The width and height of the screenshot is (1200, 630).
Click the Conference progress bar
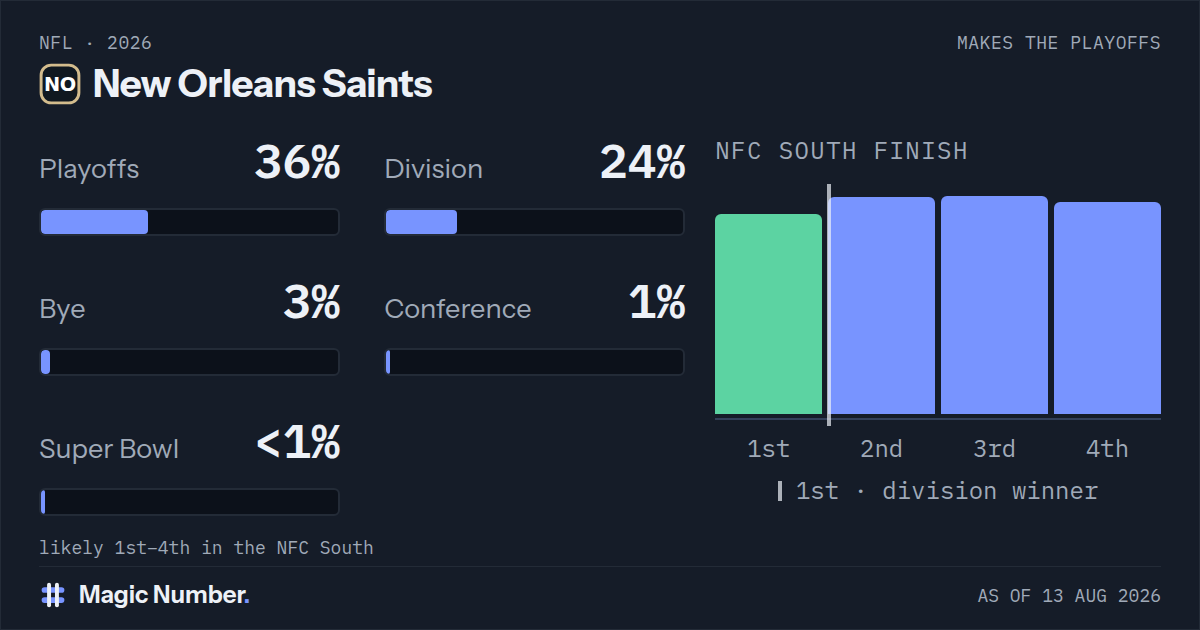click(535, 362)
